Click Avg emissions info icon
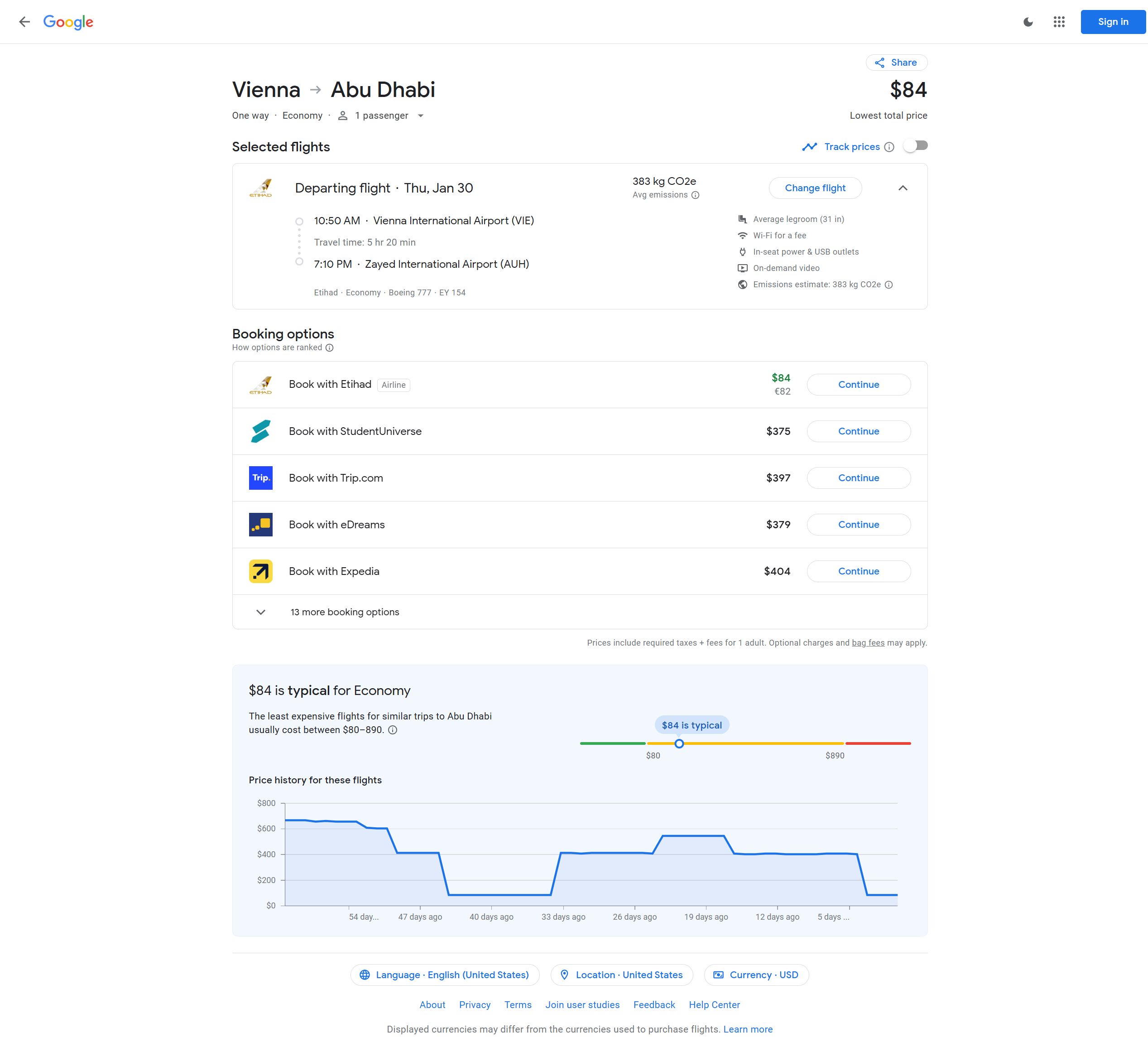 click(695, 195)
